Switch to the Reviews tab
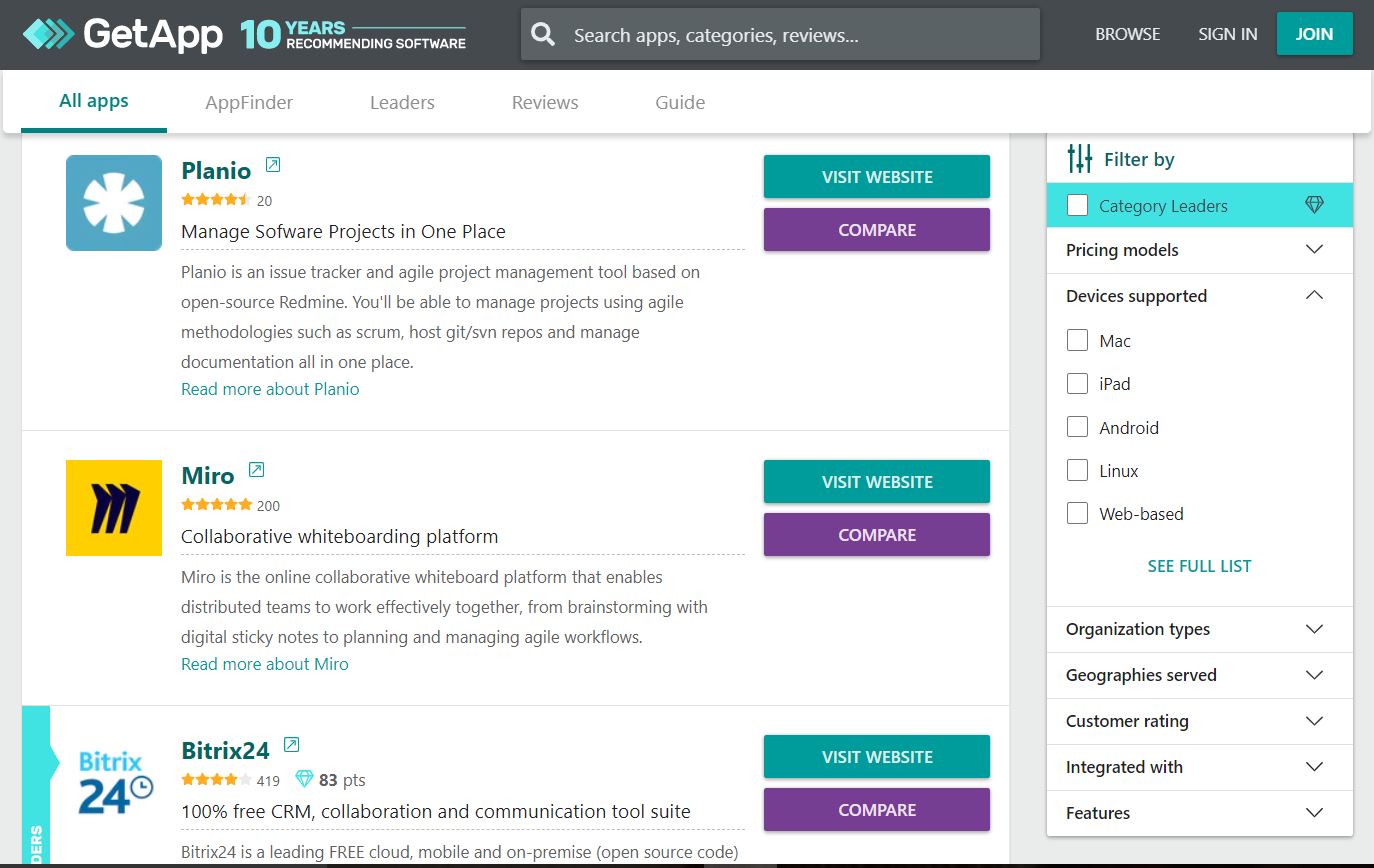Screen dimensions: 1374x868 tap(545, 102)
